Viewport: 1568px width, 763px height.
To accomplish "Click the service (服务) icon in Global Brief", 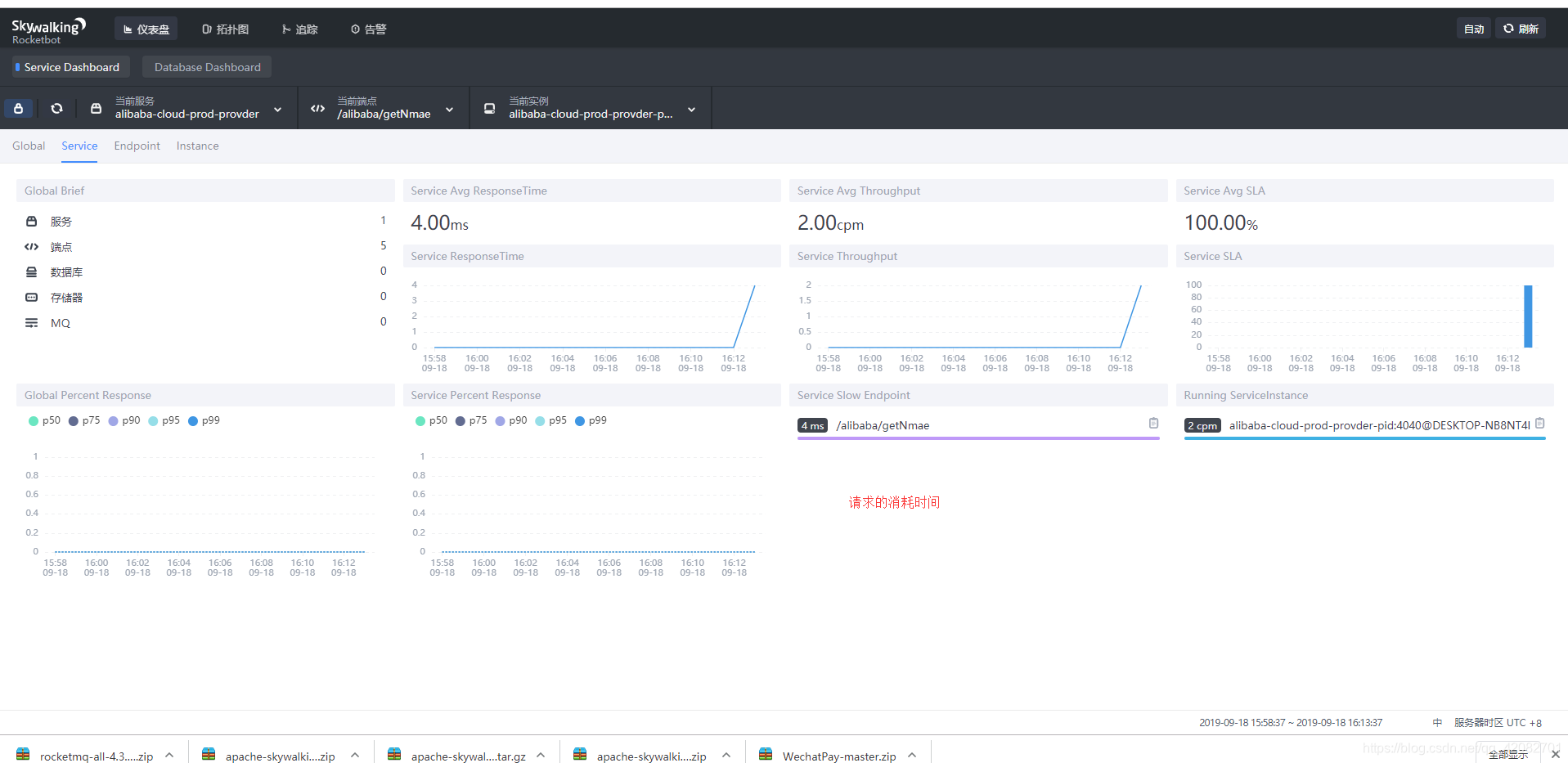I will point(31,221).
